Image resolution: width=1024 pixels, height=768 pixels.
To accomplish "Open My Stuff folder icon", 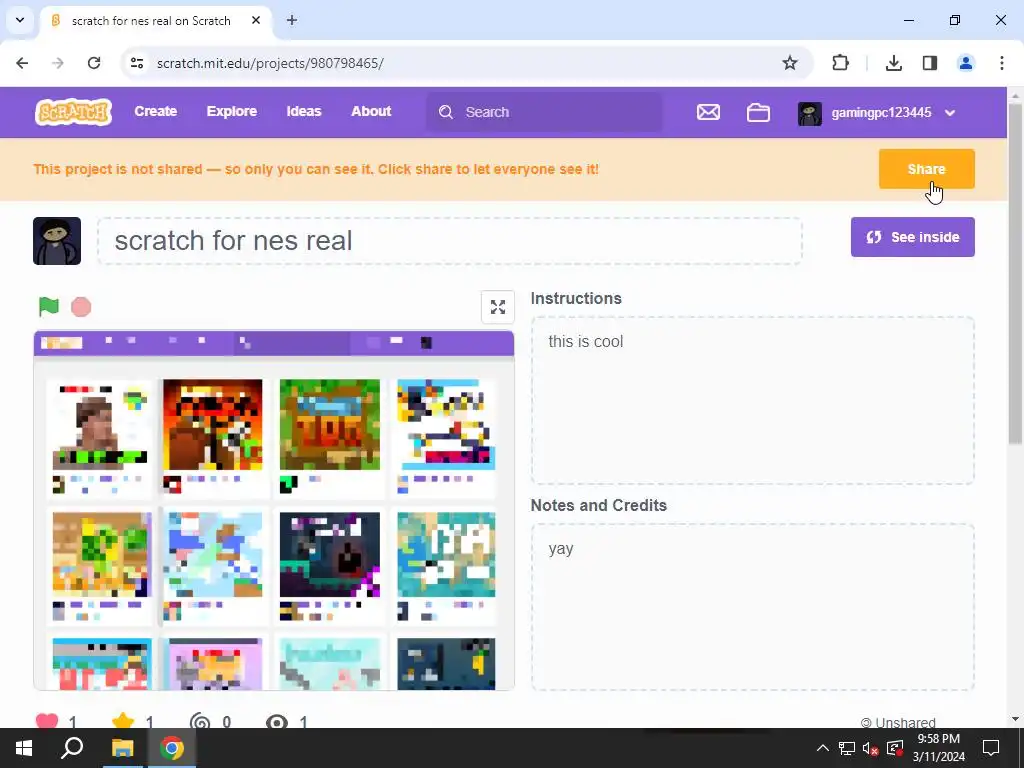I will tap(758, 112).
